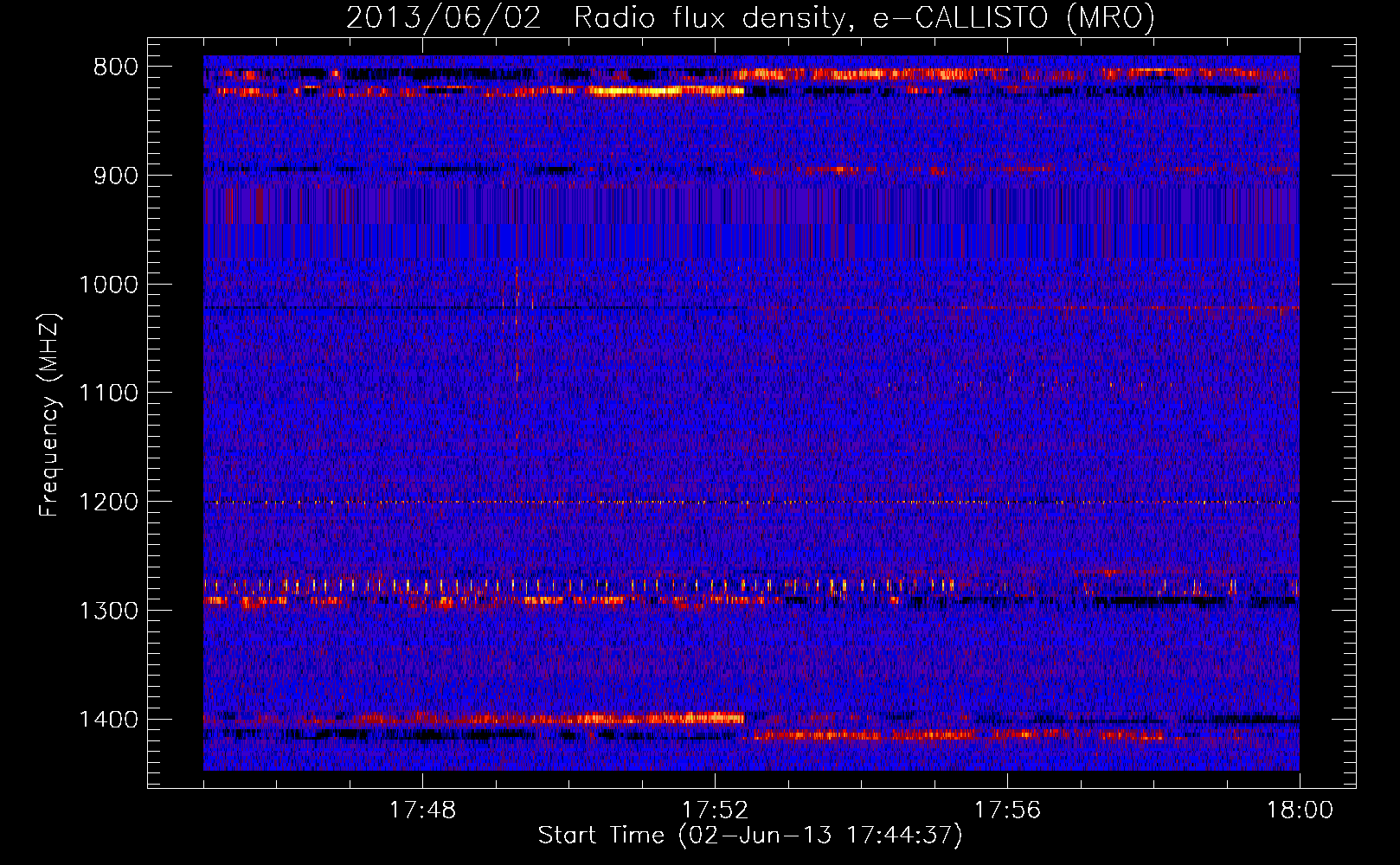Click the 1100 frequency tick label

(108, 394)
